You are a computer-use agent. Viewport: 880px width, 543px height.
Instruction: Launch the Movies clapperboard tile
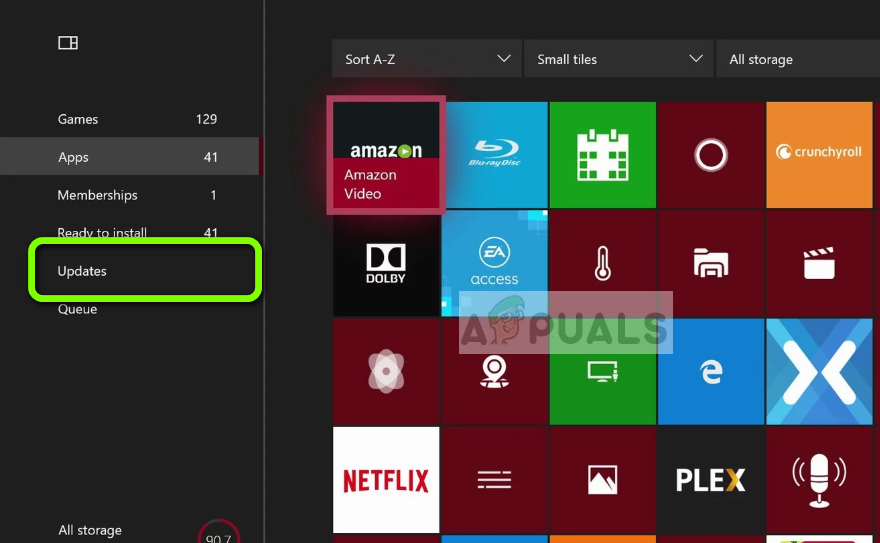coord(819,263)
